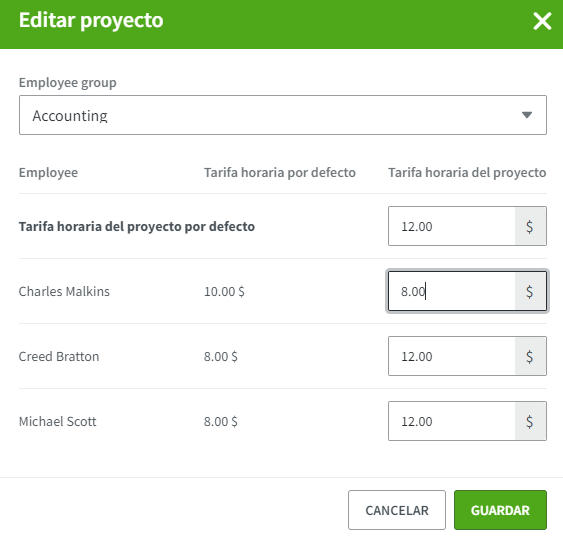The image size is (563, 540).
Task: Click the dollar sign beside default project rate
Action: click(530, 227)
